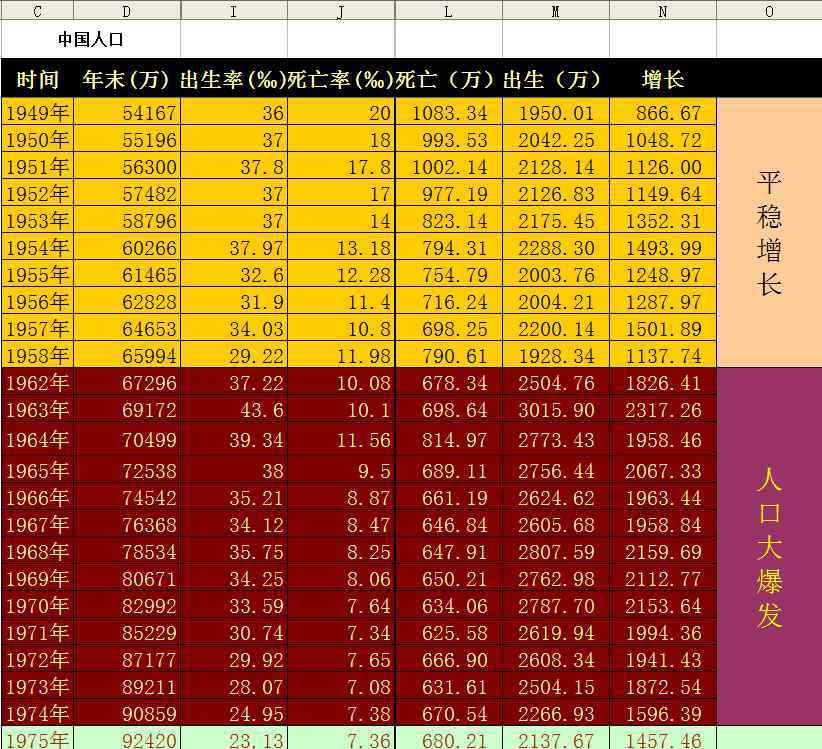Select column L header
The image size is (822, 749).
448,11
